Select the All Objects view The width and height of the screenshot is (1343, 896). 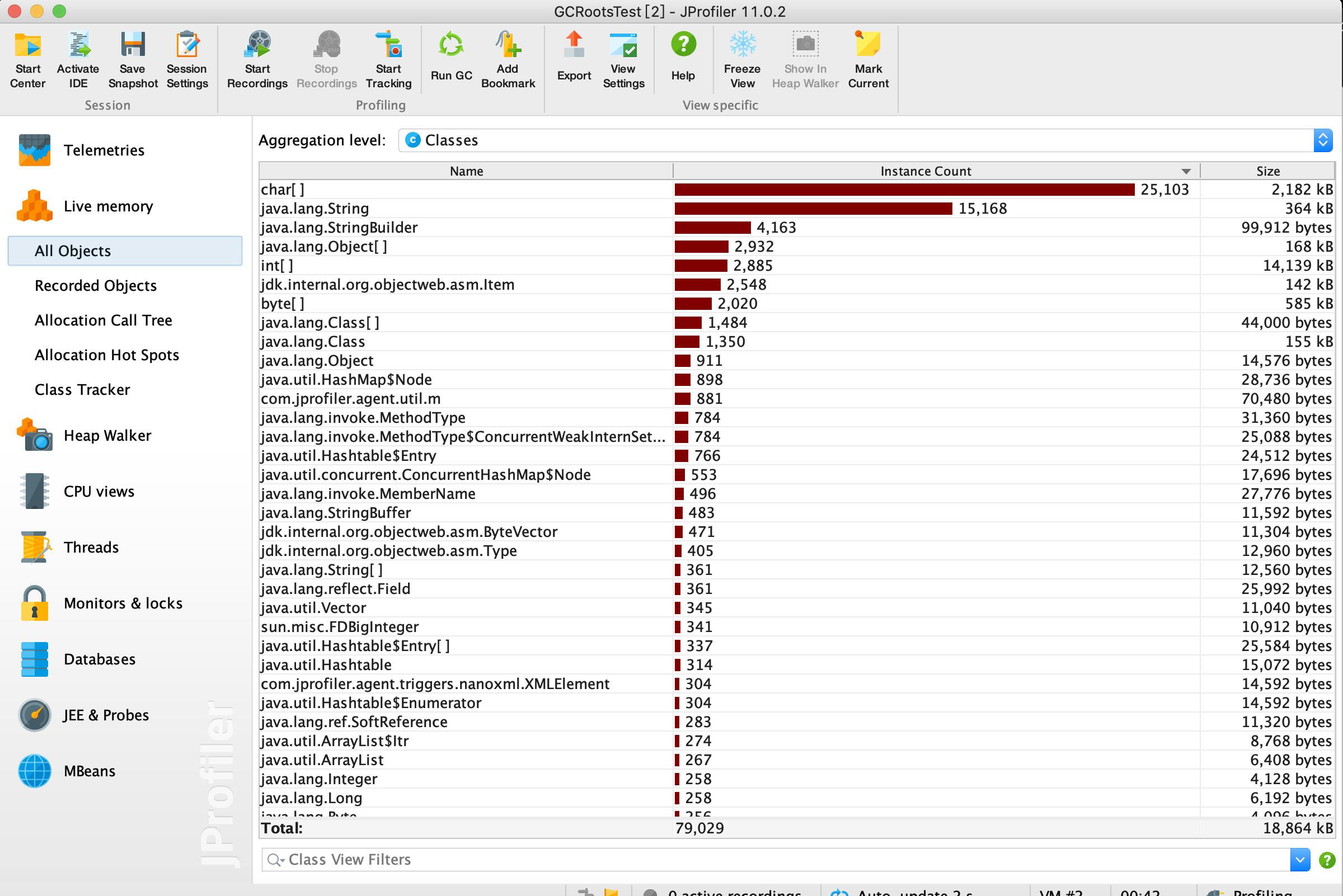click(125, 251)
